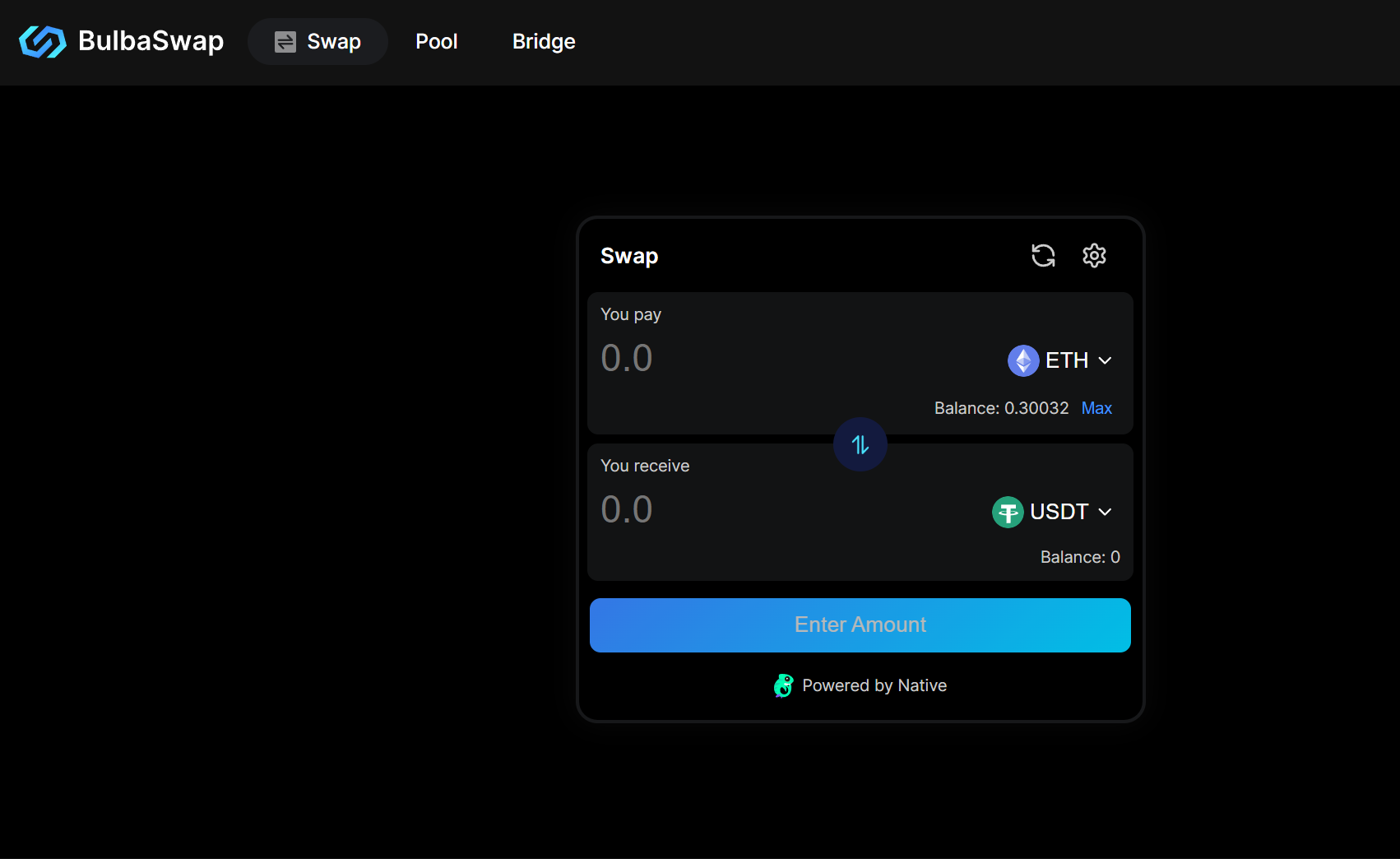Click the BulbaSwap logo icon
This screenshot has width=1400, height=859.
[43, 41]
